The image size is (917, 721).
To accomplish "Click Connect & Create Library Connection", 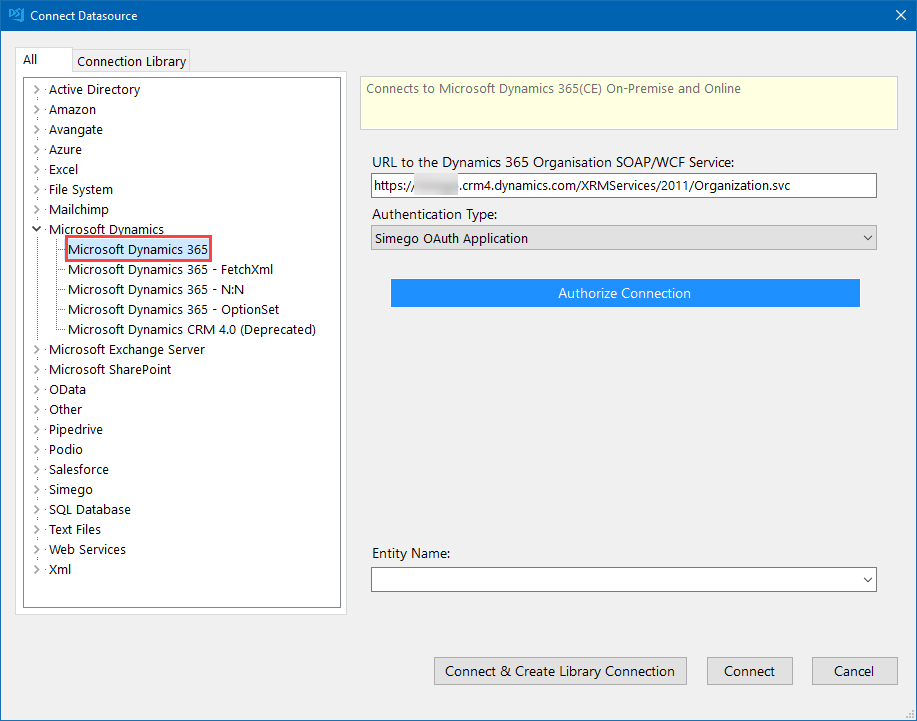I will tap(560, 671).
